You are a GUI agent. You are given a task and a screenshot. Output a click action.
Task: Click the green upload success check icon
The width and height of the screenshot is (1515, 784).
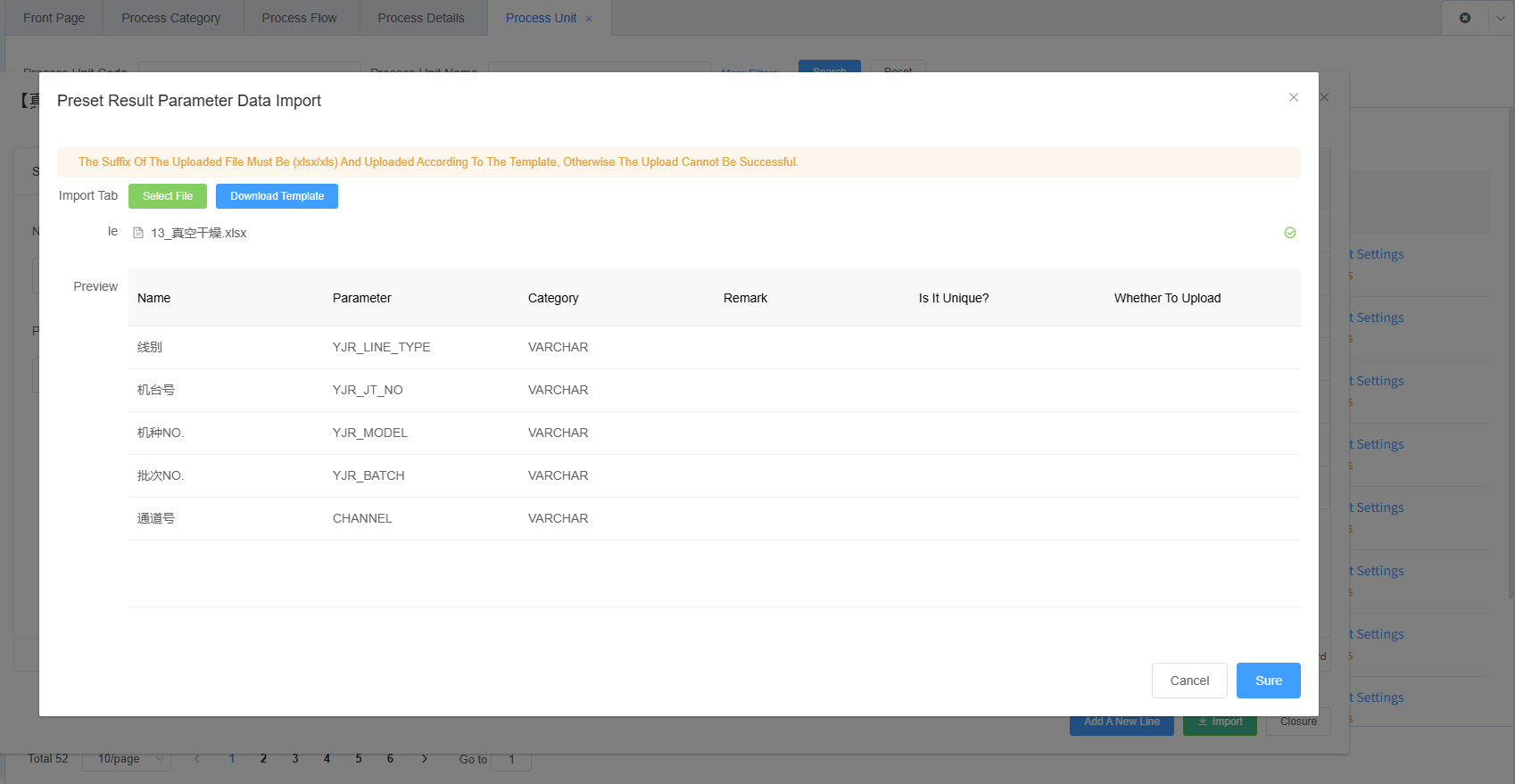tap(1289, 233)
